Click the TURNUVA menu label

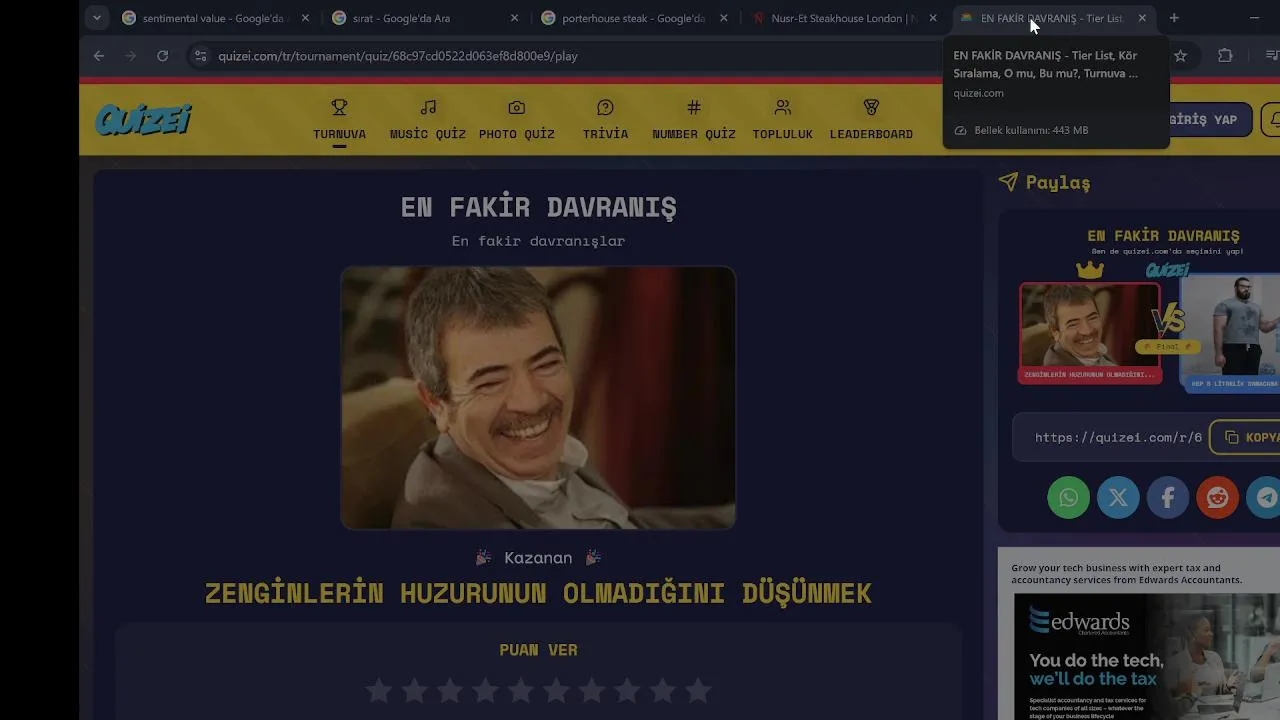coord(339,134)
